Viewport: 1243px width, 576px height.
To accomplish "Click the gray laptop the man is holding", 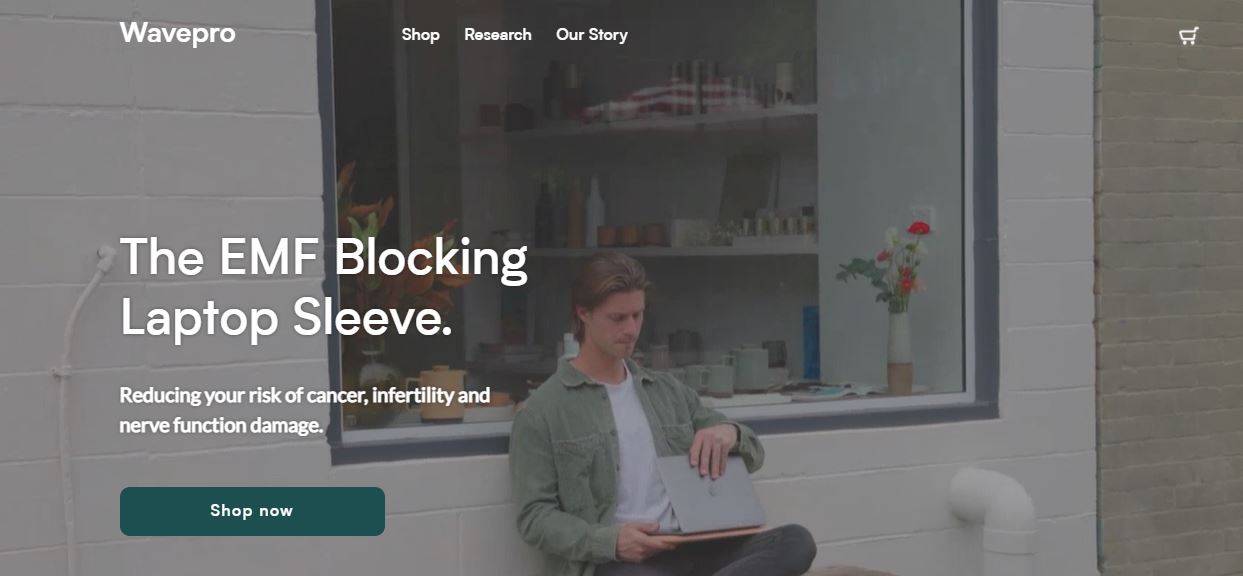I will (x=709, y=495).
